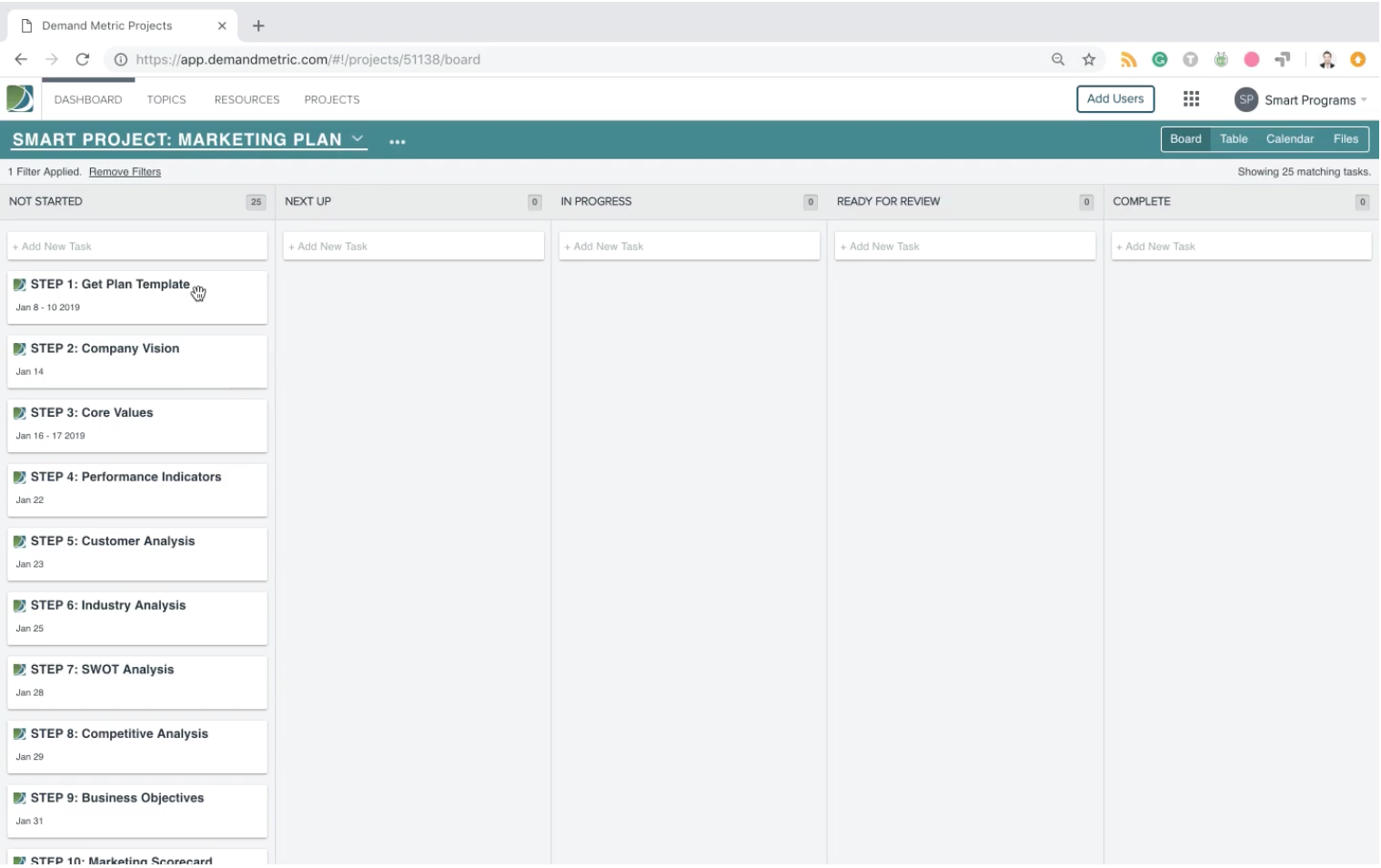
Task: Add new task in Next Up column
Action: click(x=414, y=247)
